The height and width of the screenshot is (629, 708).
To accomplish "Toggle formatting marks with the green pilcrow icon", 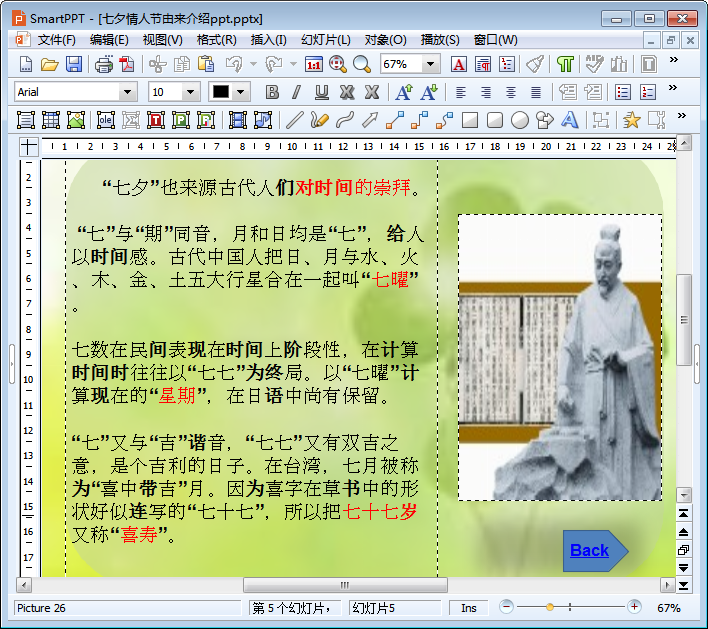I will (565, 65).
